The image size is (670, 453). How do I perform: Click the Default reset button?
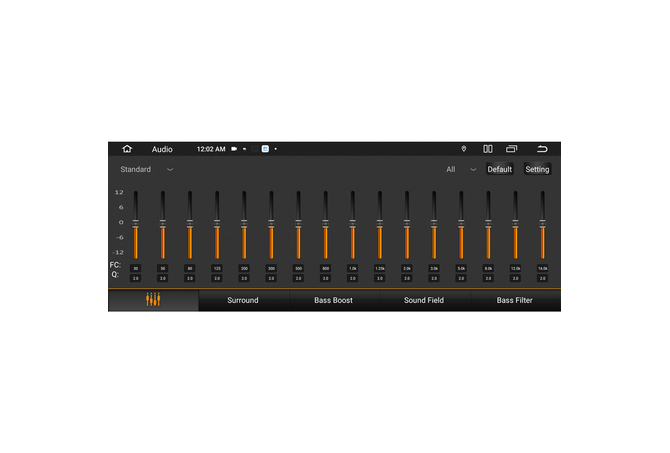pos(499,170)
